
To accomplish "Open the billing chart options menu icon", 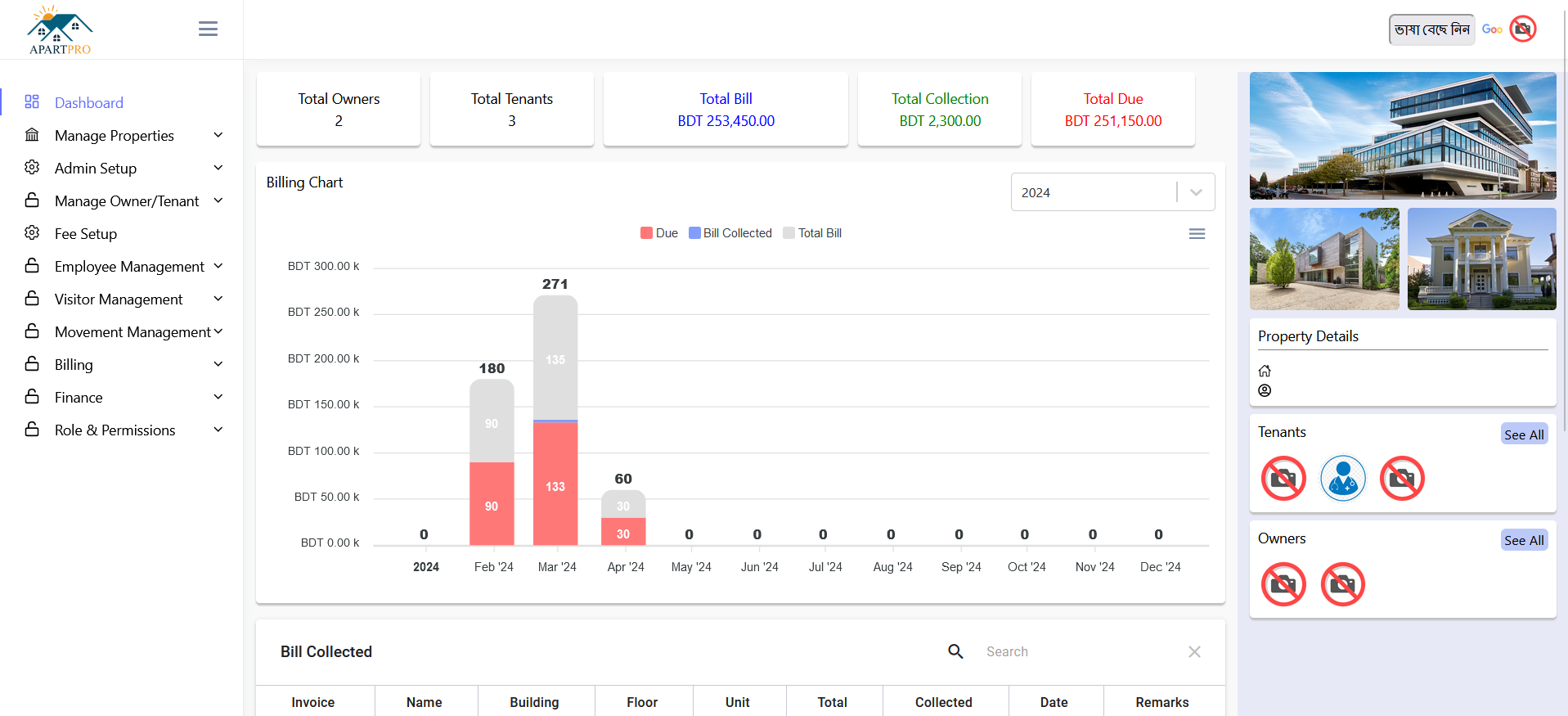I will (1197, 234).
